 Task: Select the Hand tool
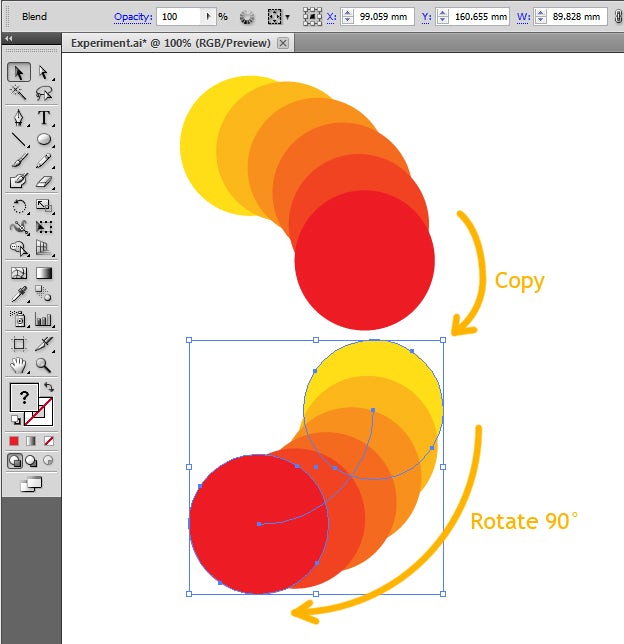point(18,366)
